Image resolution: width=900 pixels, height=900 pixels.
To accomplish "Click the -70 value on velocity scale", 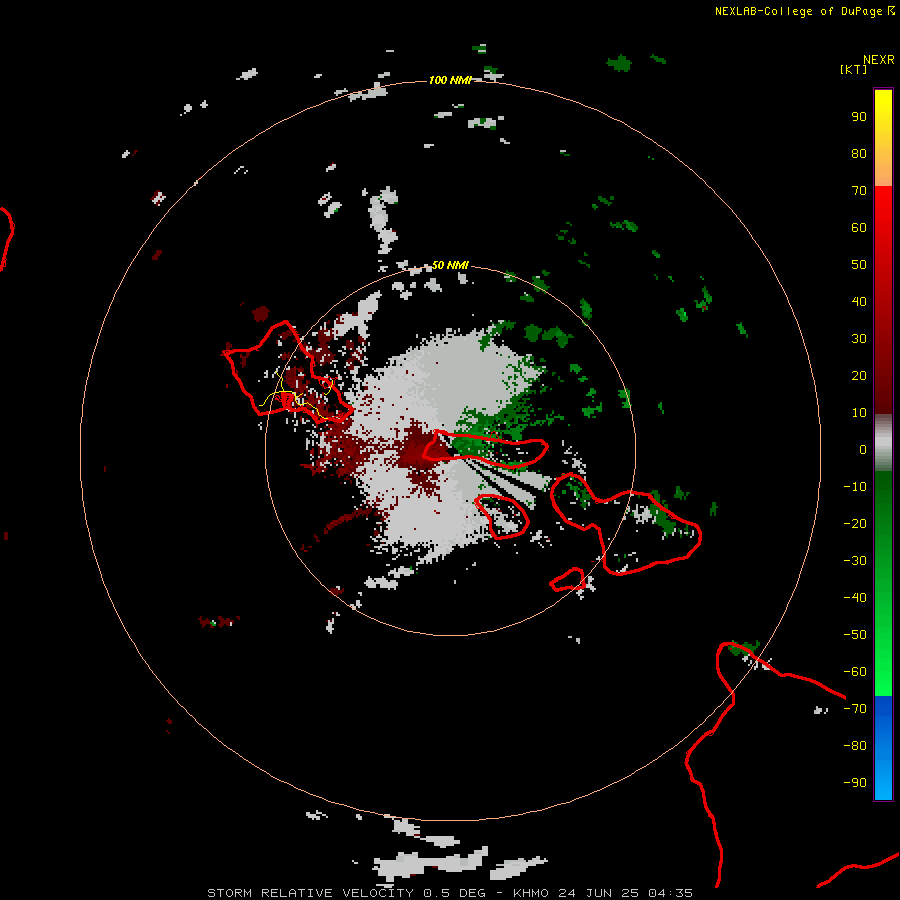I will coord(855,709).
